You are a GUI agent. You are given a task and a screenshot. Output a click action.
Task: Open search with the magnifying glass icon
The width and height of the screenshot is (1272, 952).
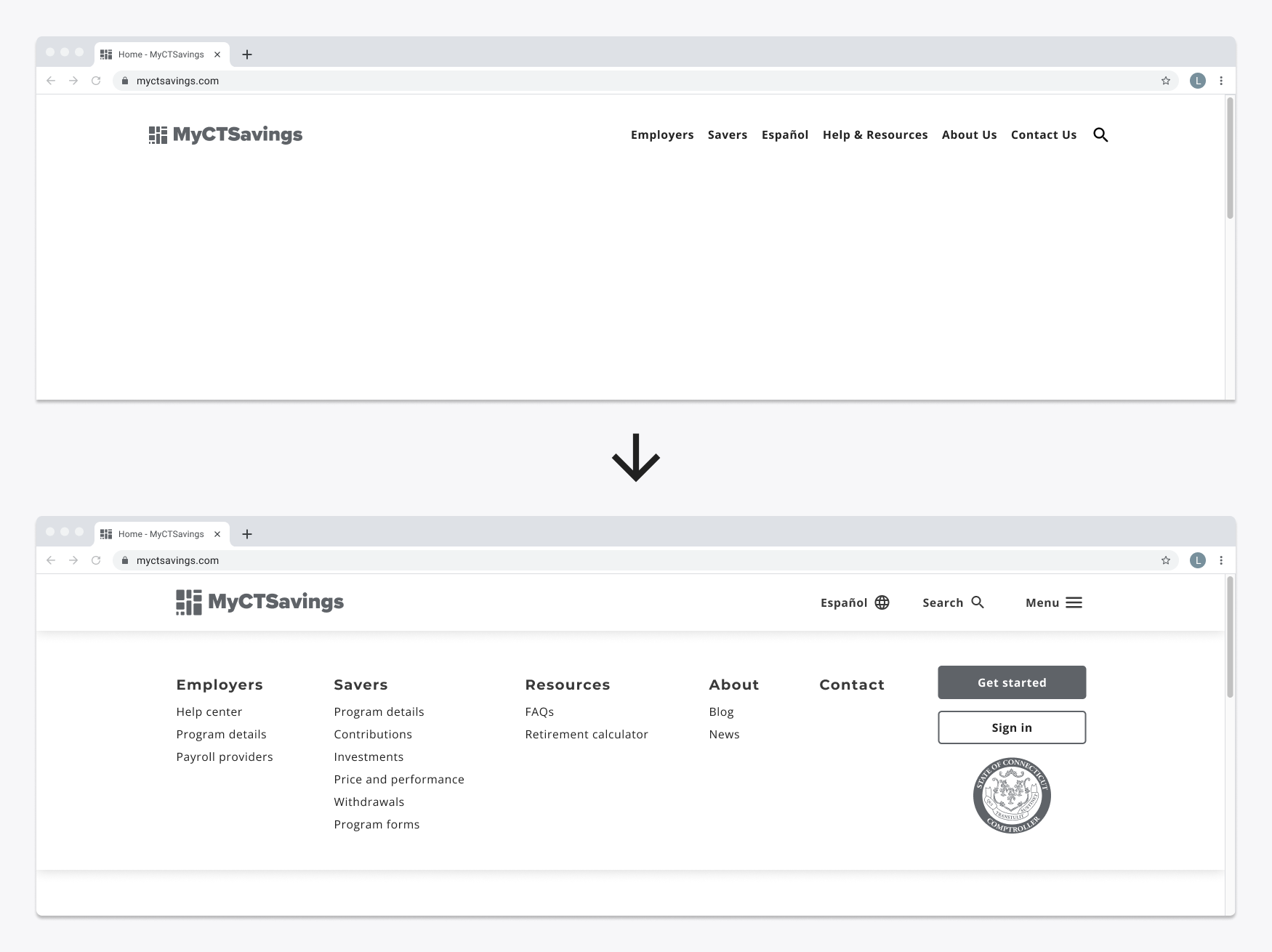click(1100, 134)
